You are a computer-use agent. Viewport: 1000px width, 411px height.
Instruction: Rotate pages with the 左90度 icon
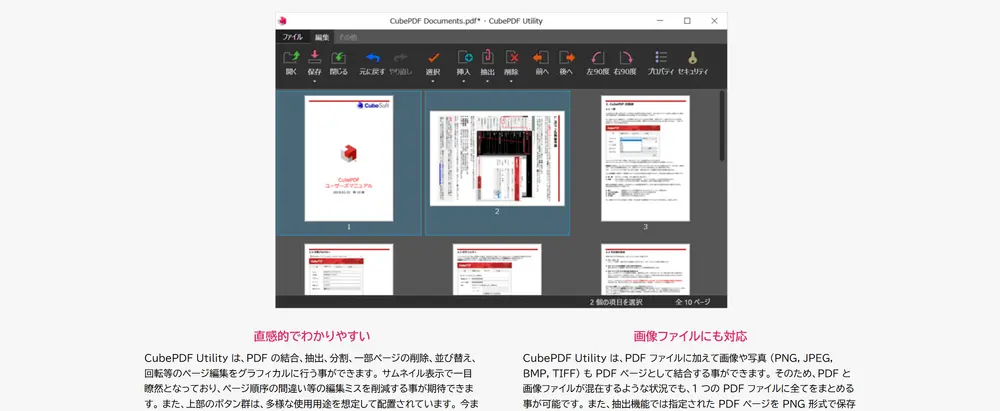coord(598,57)
